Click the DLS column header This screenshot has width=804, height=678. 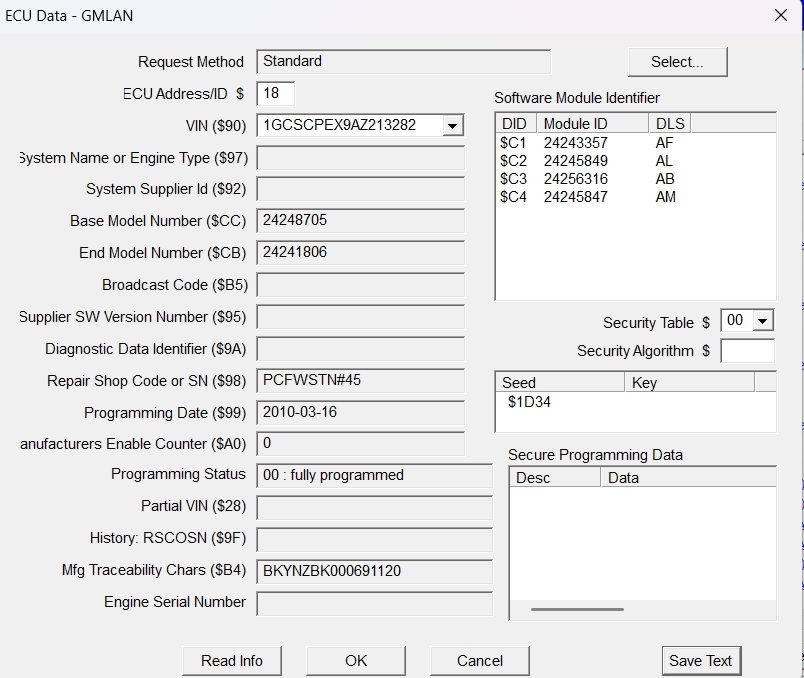(x=670, y=124)
